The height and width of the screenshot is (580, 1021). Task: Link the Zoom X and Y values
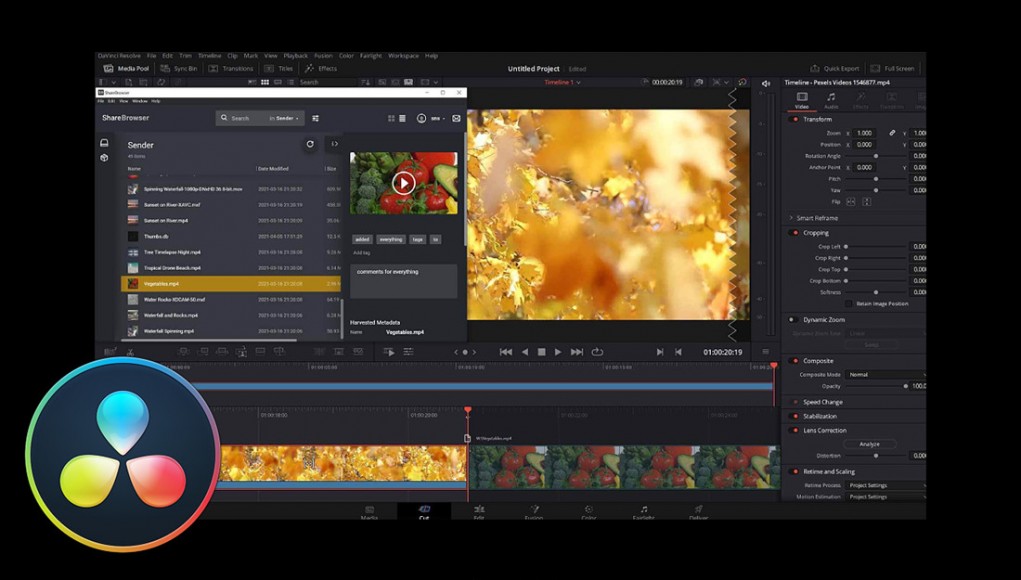coord(892,133)
